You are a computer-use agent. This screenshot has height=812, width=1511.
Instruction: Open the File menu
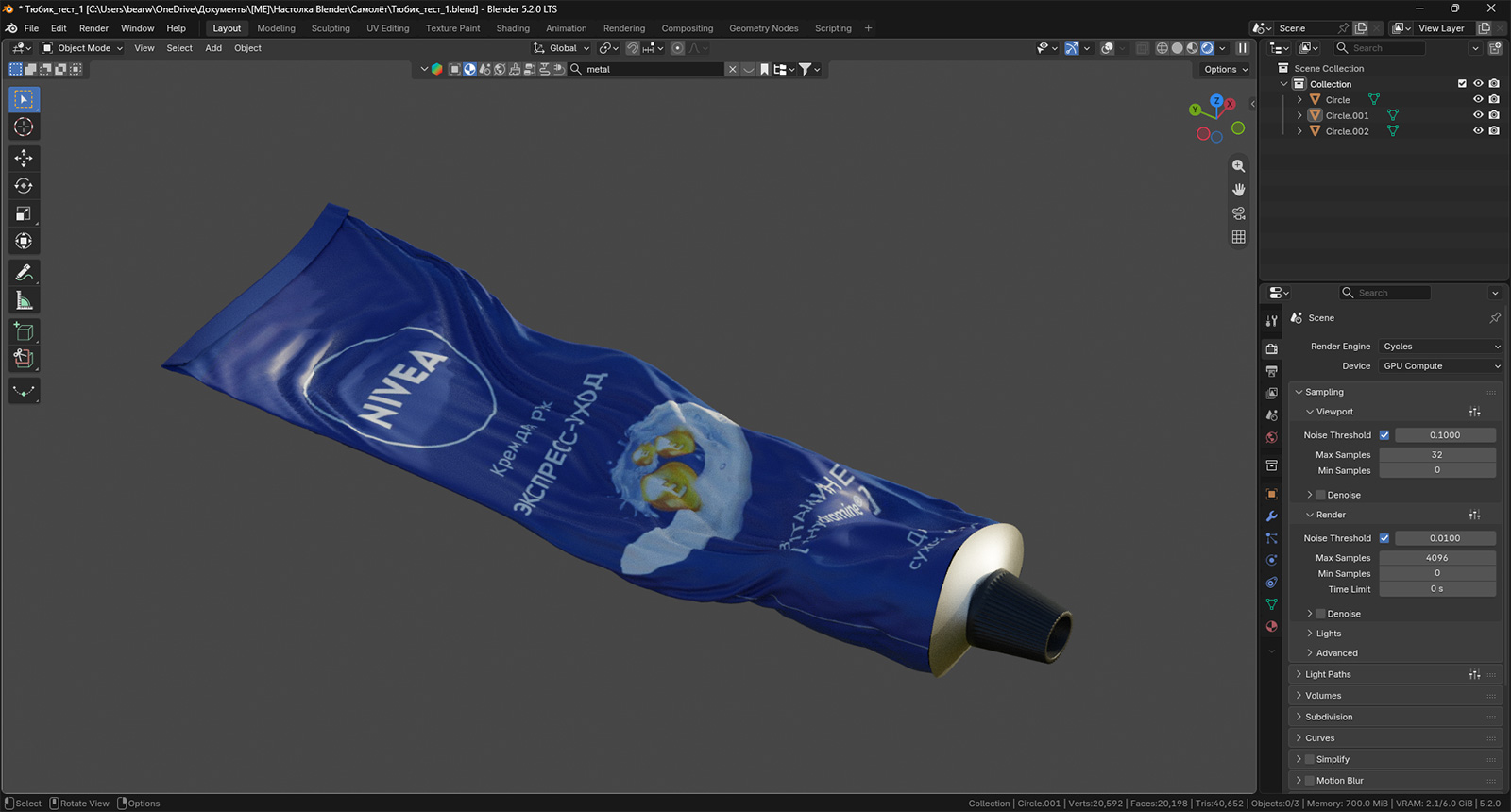[x=31, y=28]
